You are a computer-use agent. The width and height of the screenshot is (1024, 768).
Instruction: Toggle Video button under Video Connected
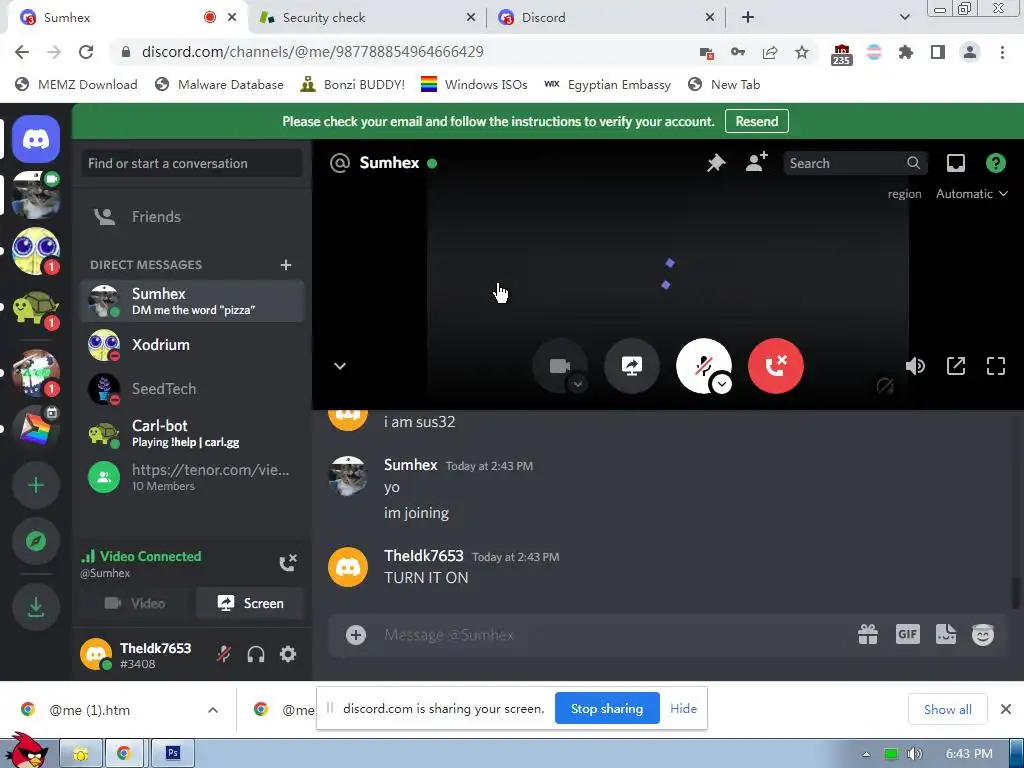point(135,603)
